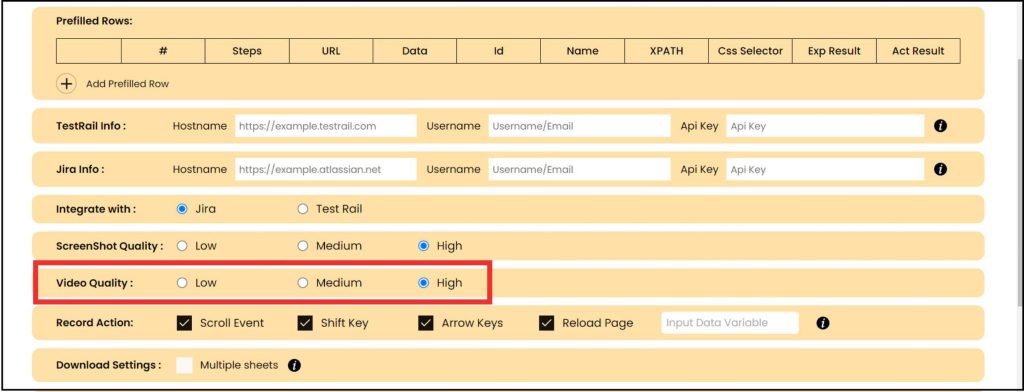The image size is (1024, 392).
Task: Click the XPATH column header
Action: [x=666, y=51]
